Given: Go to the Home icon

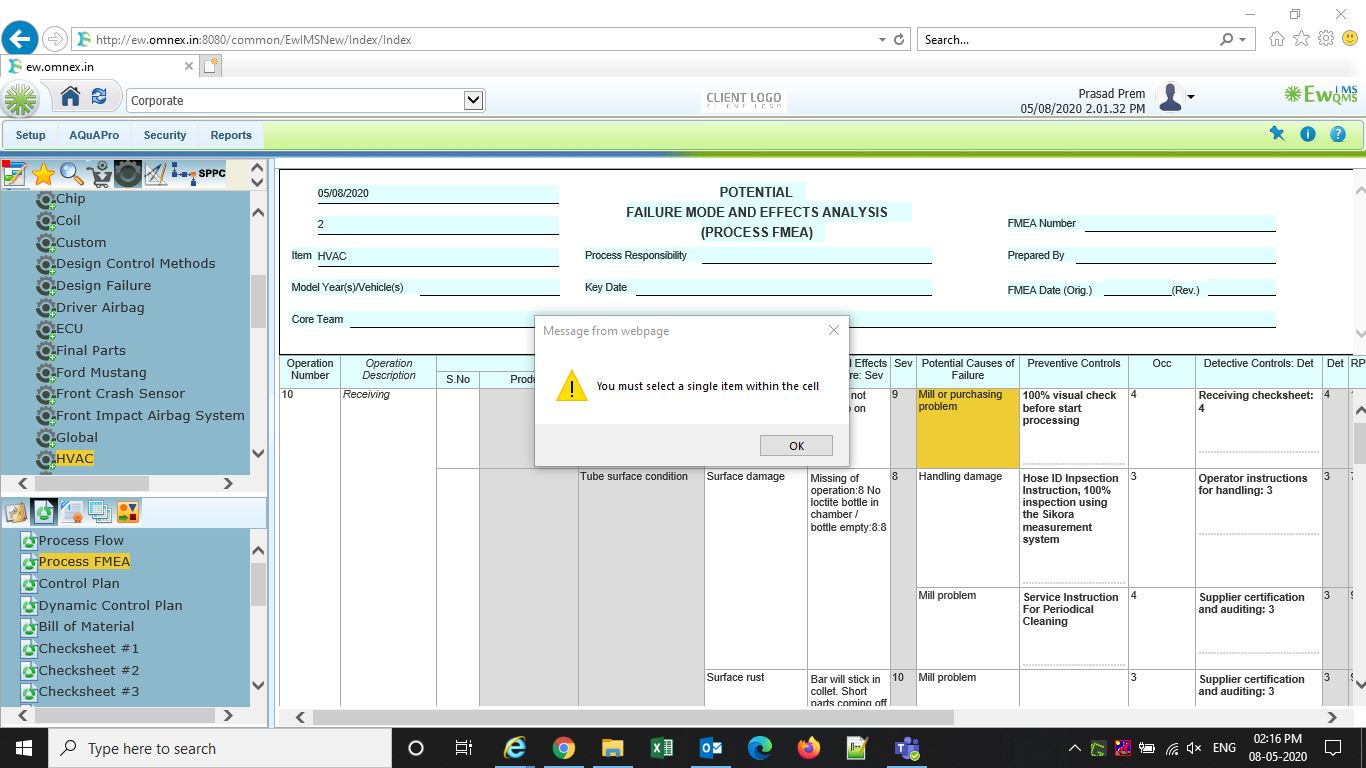Looking at the screenshot, I should [70, 97].
